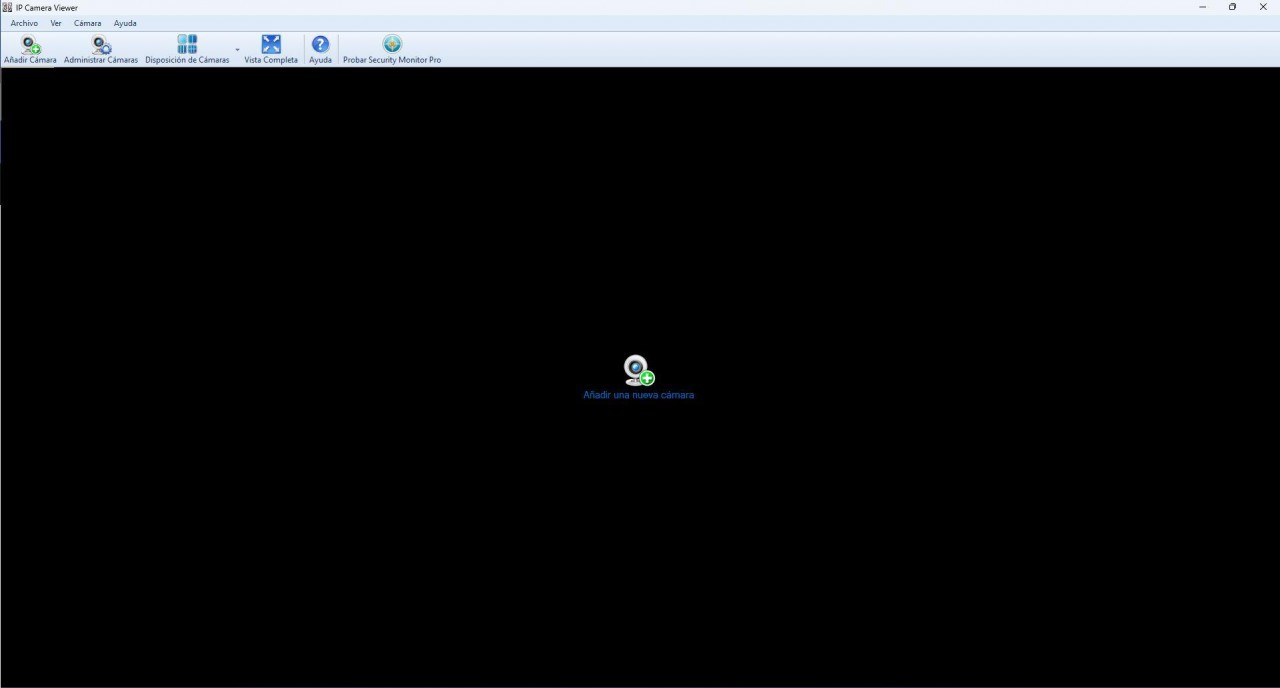Screen dimensions: 1280x688
Task: Click the webcam icon in the center
Action: coord(638,370)
